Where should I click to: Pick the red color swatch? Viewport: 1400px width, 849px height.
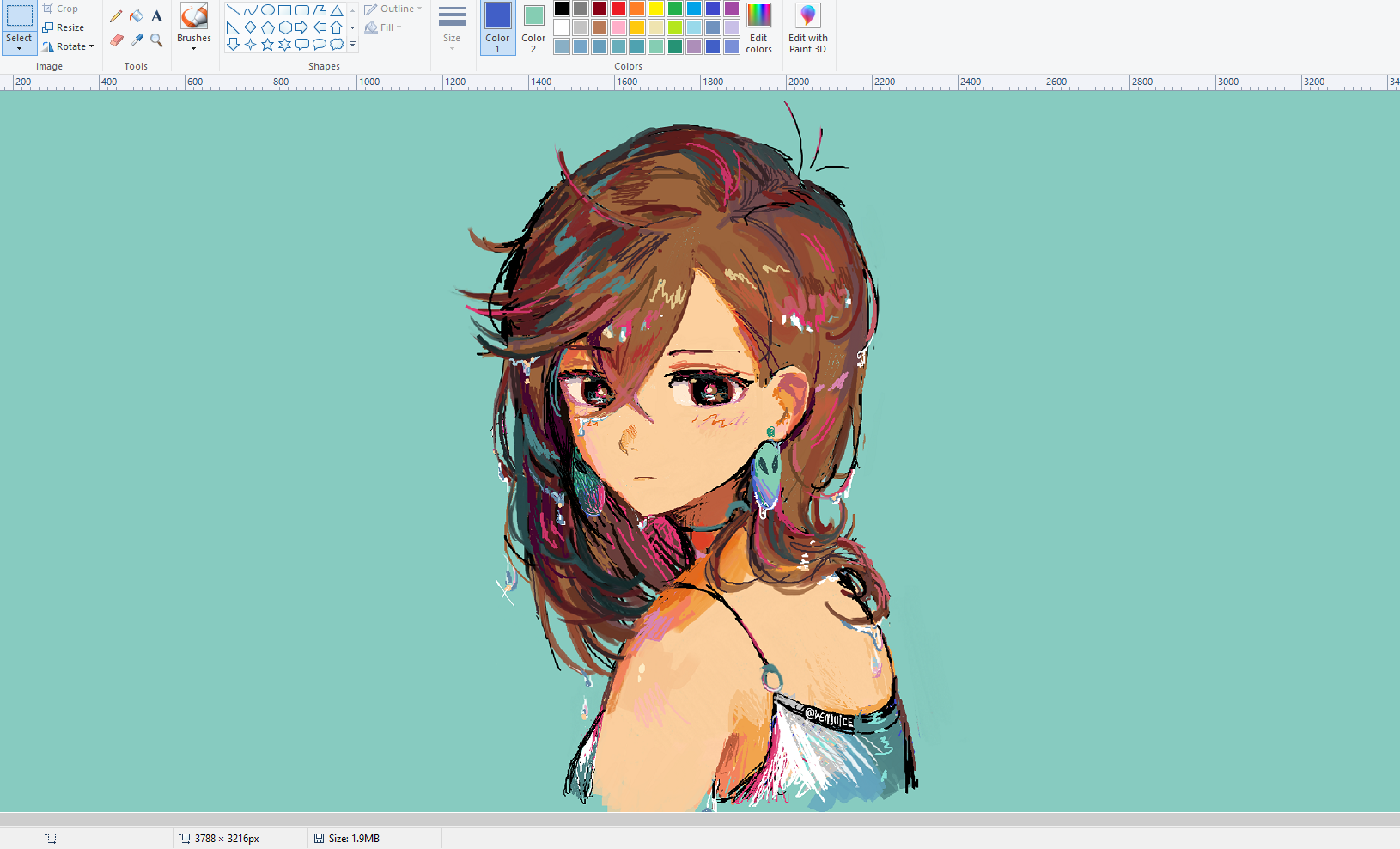click(x=618, y=9)
